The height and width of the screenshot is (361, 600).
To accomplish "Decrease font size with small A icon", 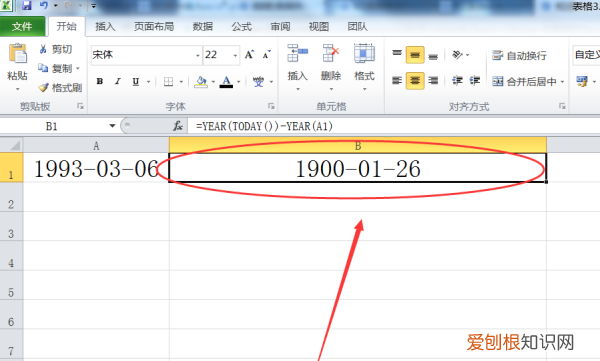I will [x=267, y=55].
